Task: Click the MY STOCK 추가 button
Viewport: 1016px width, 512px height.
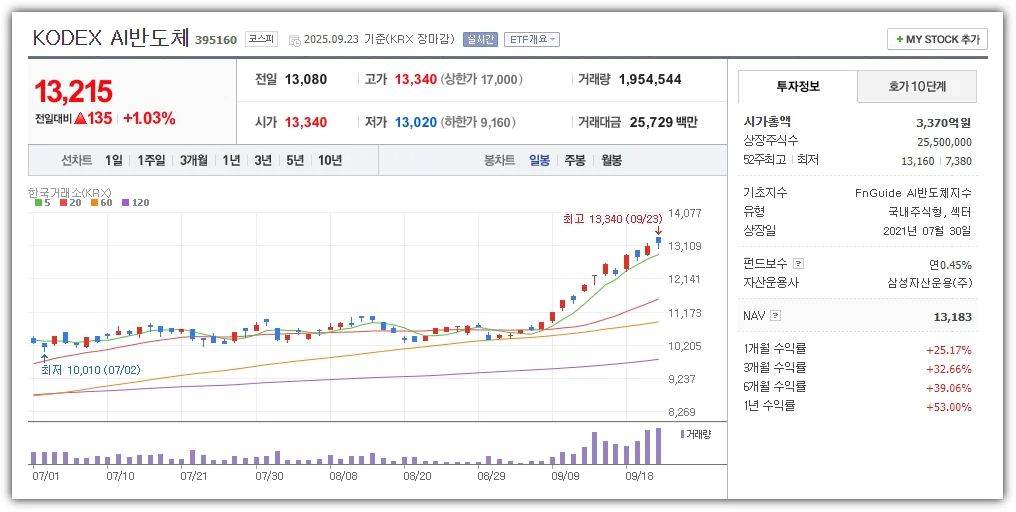Action: coord(937,39)
